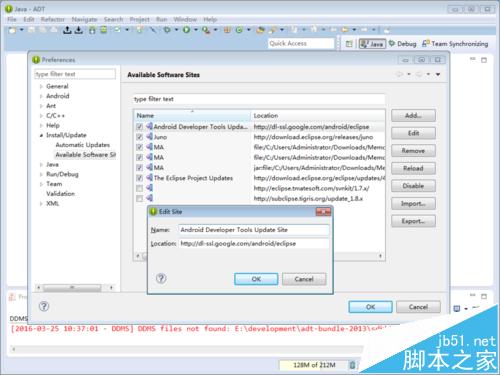Screen dimensions: 500x375
Task: Select Validation in preferences tree
Action: pyautogui.click(x=60, y=194)
